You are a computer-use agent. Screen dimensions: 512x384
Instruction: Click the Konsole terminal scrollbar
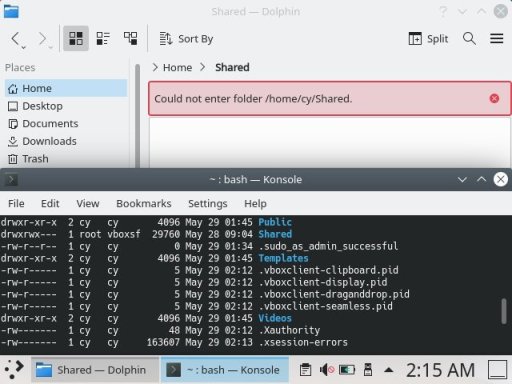(x=504, y=311)
